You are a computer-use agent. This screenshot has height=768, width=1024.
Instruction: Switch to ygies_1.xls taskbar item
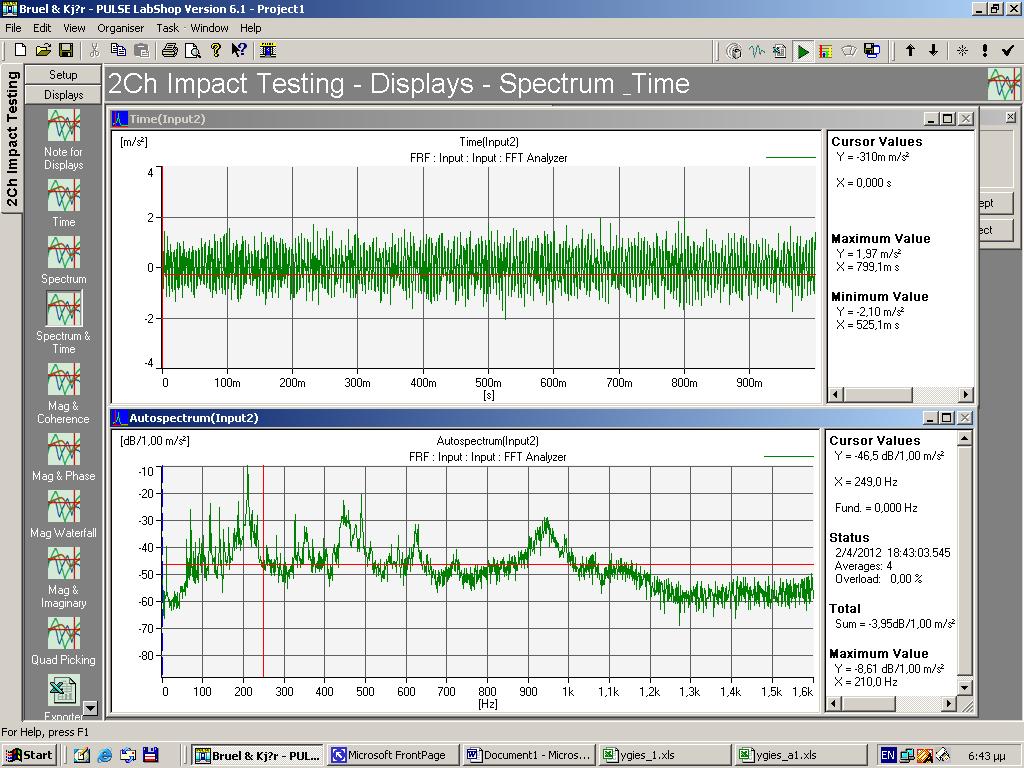pyautogui.click(x=665, y=755)
